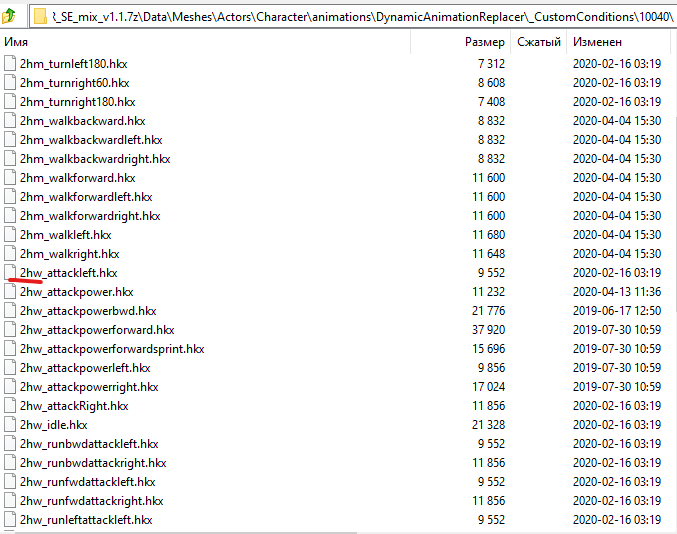677x534 pixels.
Task: Select file icon of 2hw_attackleft.hkx
Action: 10,272
